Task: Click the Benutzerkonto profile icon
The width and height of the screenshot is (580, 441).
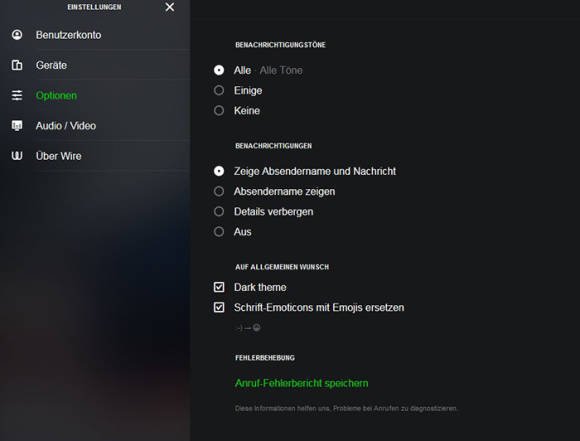Action: [17, 35]
